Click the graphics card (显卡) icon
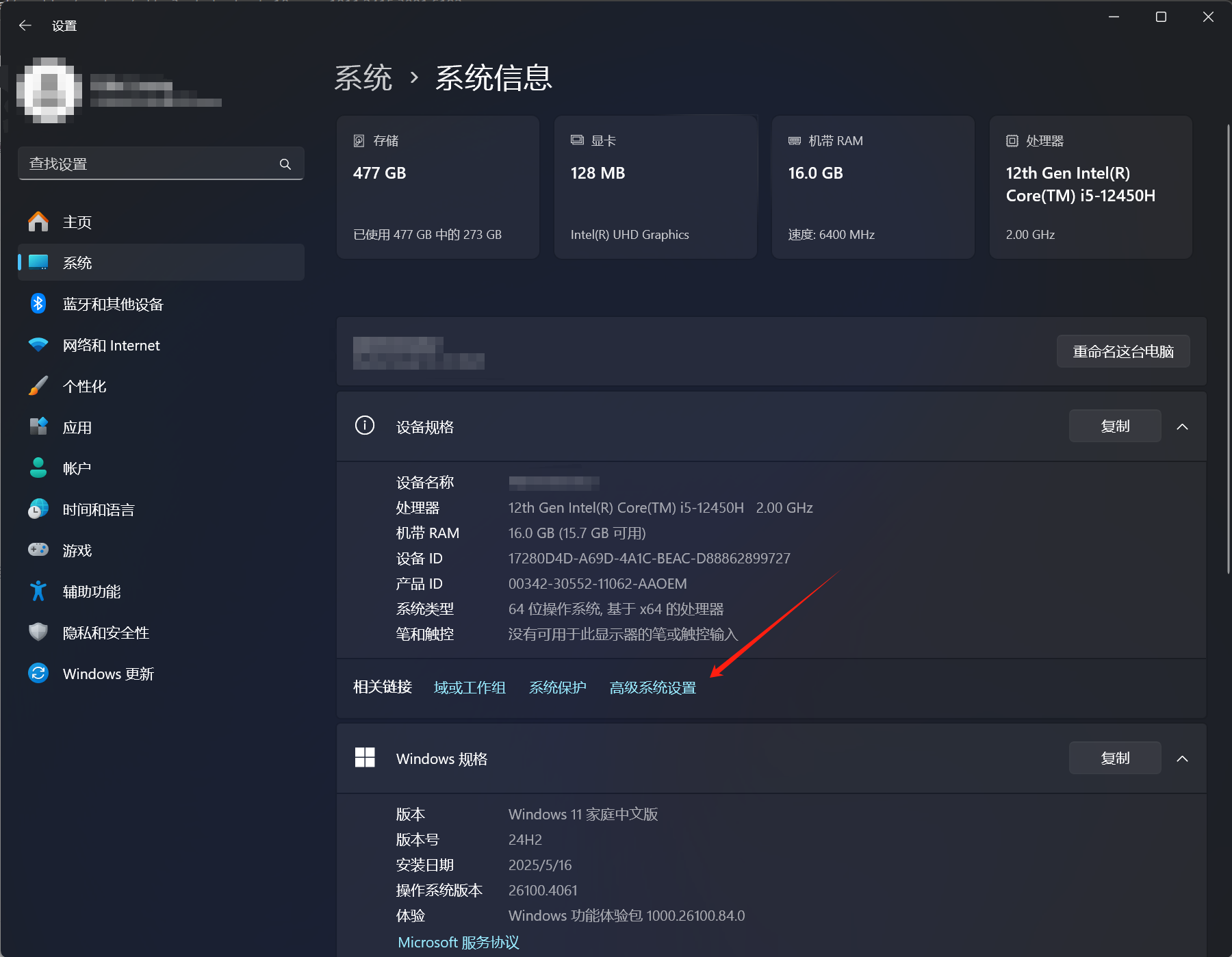1232x957 pixels. point(577,140)
